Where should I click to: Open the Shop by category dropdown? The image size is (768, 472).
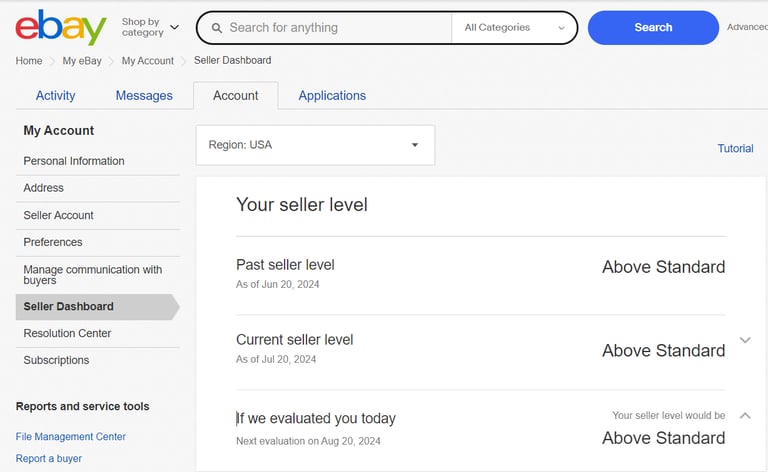click(x=150, y=28)
